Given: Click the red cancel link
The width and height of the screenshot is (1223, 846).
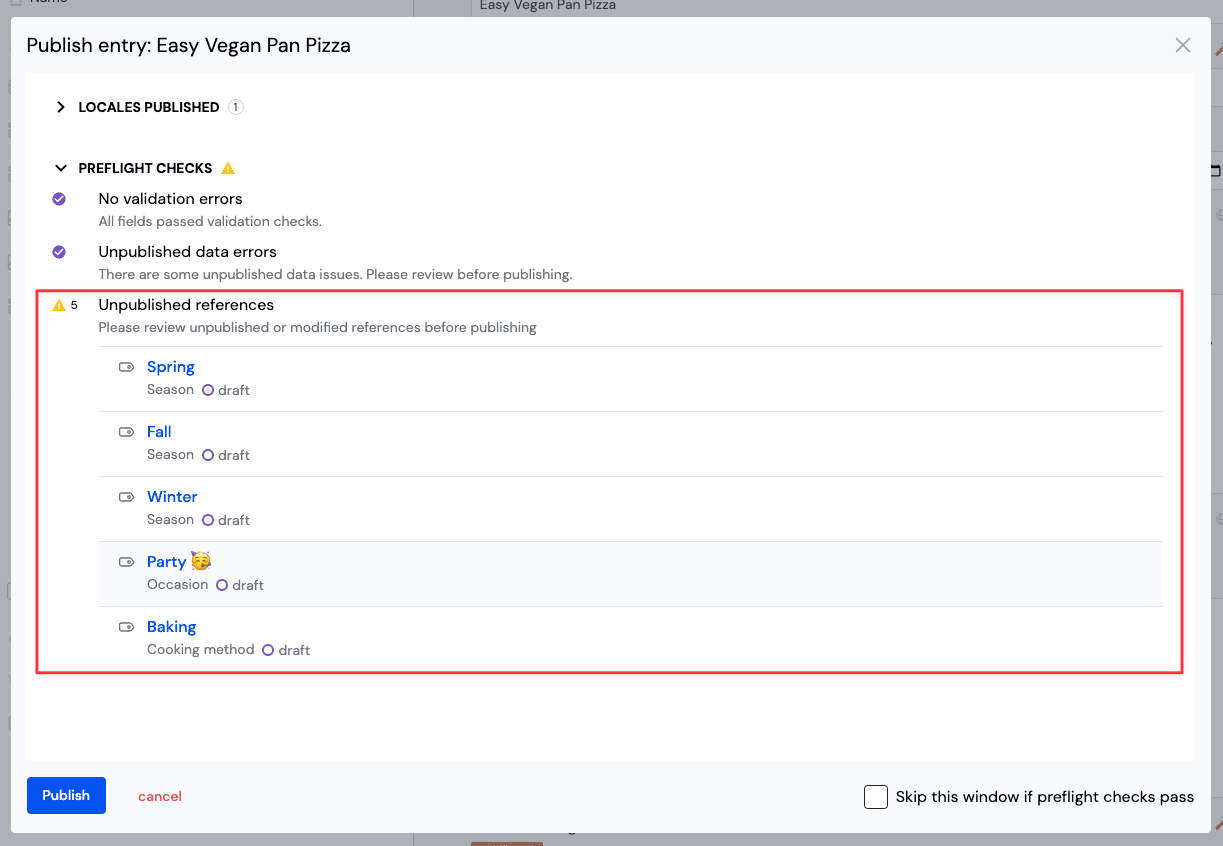Looking at the screenshot, I should [160, 796].
